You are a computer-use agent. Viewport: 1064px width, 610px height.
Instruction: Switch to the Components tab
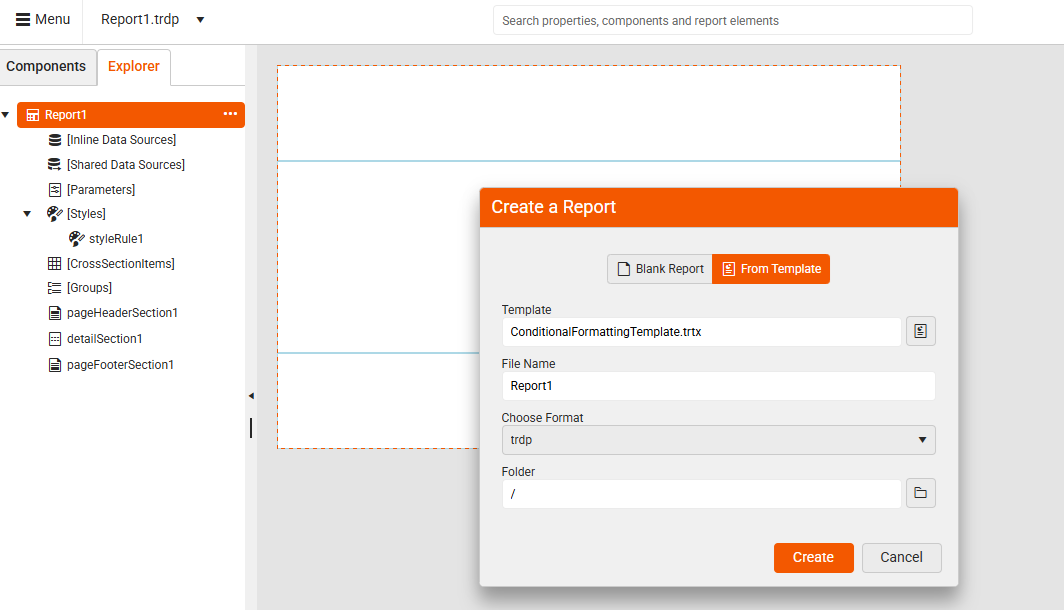(x=47, y=66)
